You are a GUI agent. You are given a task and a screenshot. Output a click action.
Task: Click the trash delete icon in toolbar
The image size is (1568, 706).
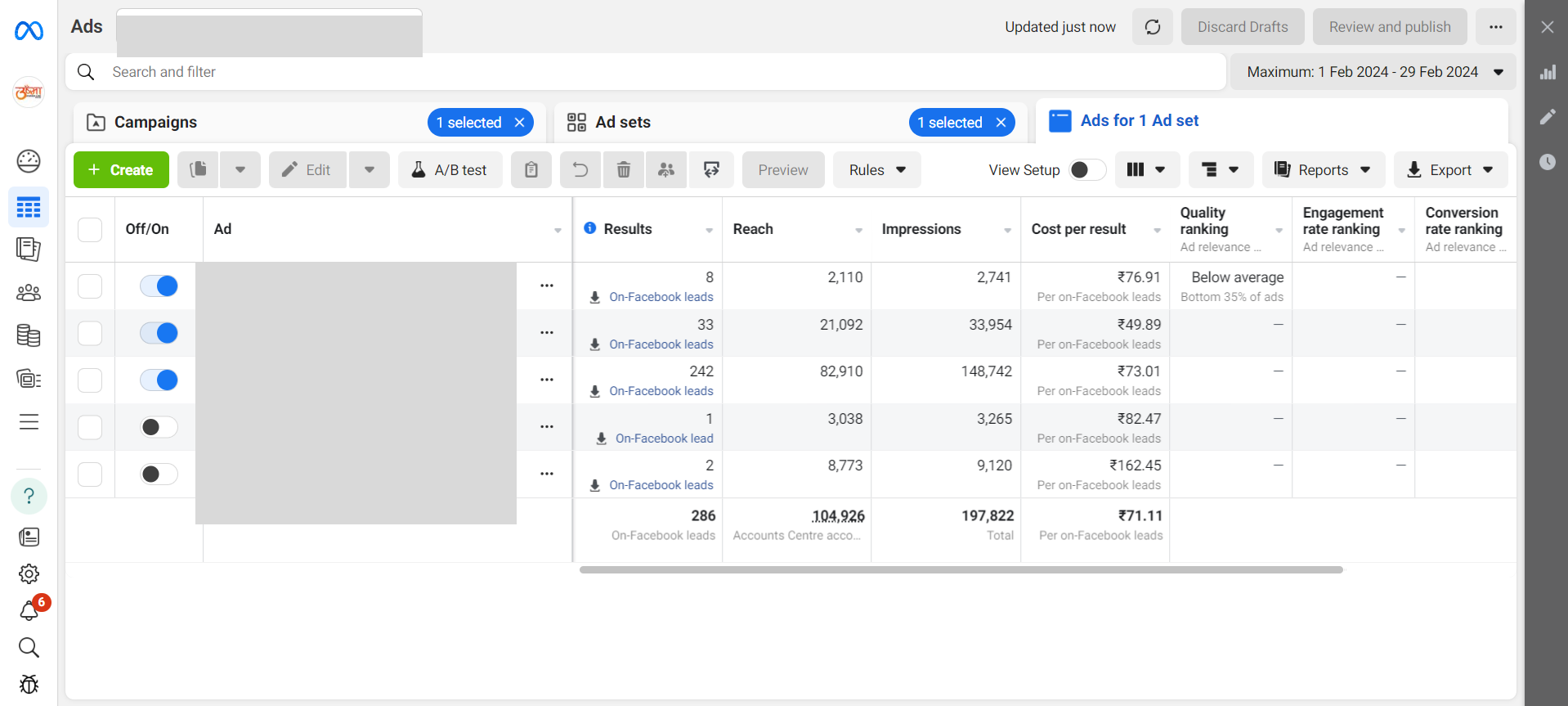coord(623,169)
